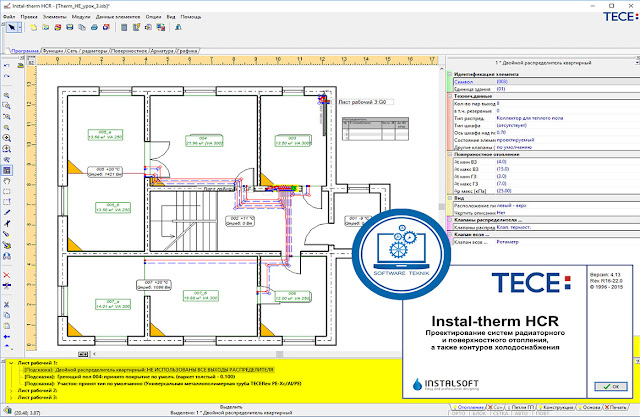
Task: Cut selection with scissors icon
Action: pyautogui.click(x=7, y=304)
